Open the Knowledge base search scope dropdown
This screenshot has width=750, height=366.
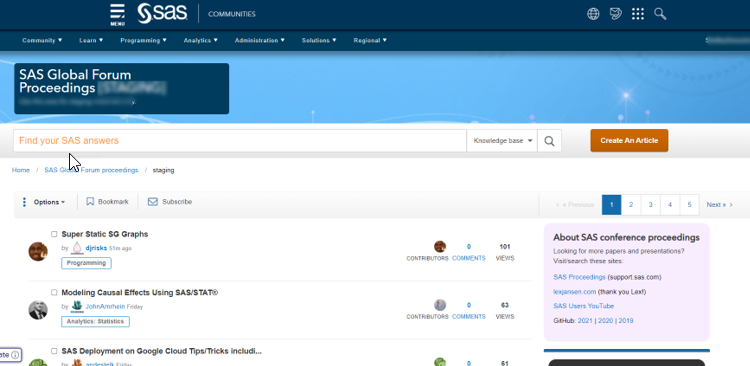(x=502, y=141)
